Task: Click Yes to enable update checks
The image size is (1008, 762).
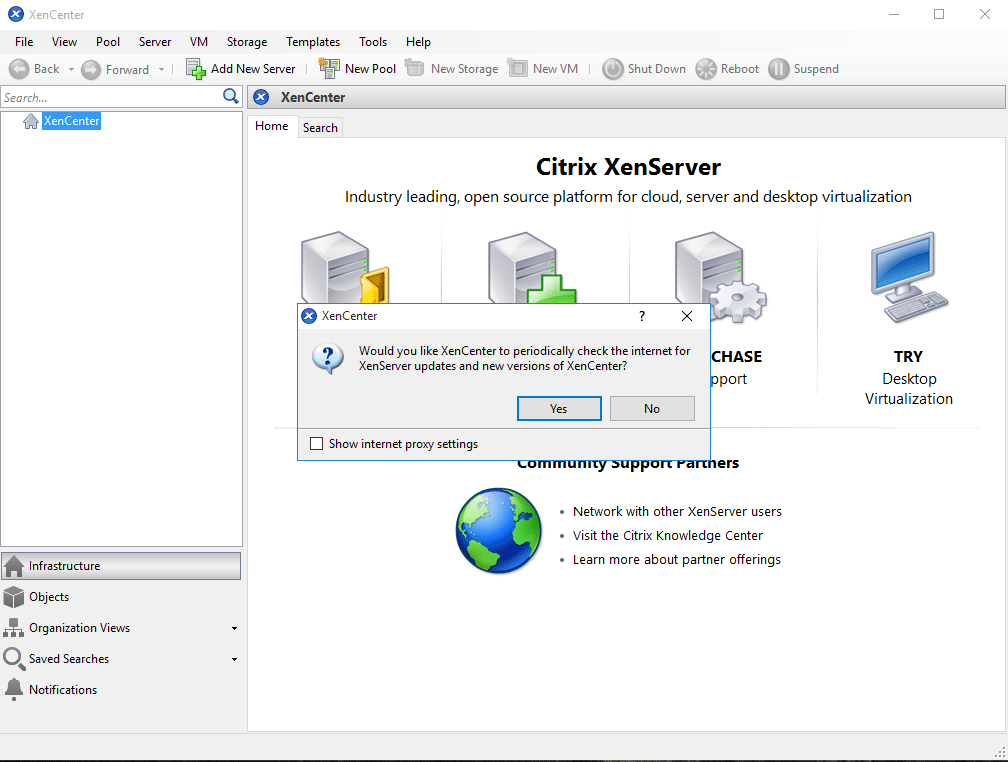Action: point(559,408)
